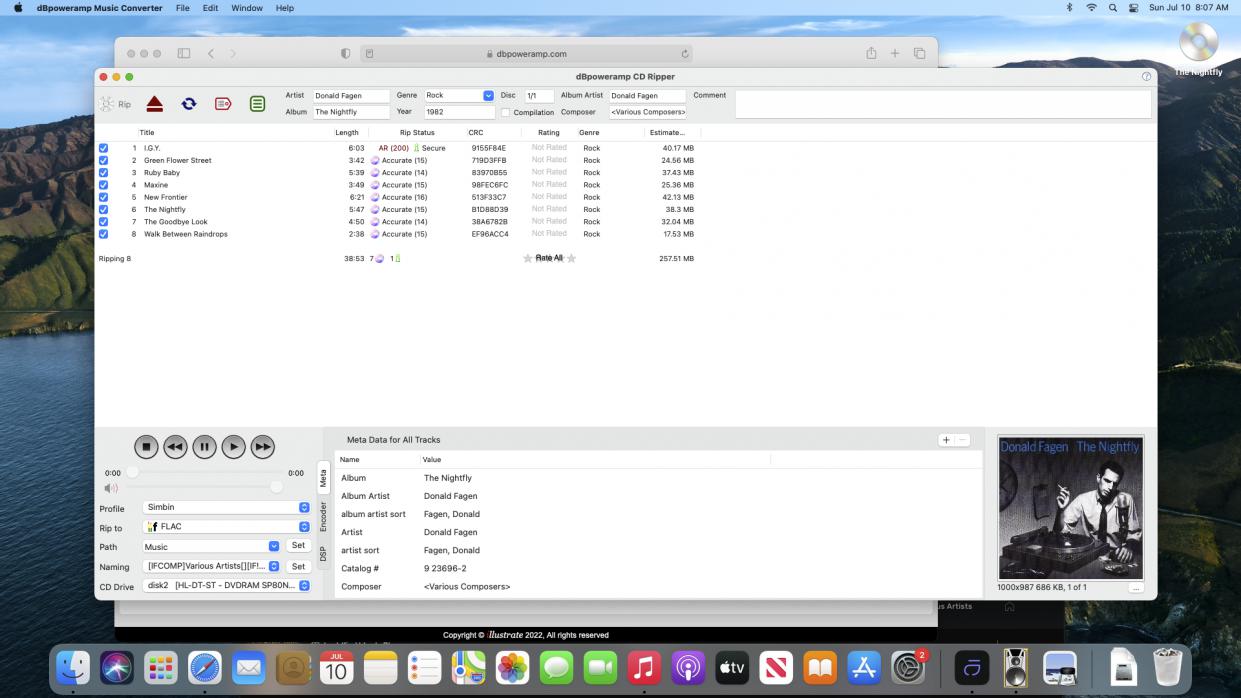The image size is (1241, 698).
Task: Uncheck track 1 I.G.Y. checkbox
Action: 104,148
